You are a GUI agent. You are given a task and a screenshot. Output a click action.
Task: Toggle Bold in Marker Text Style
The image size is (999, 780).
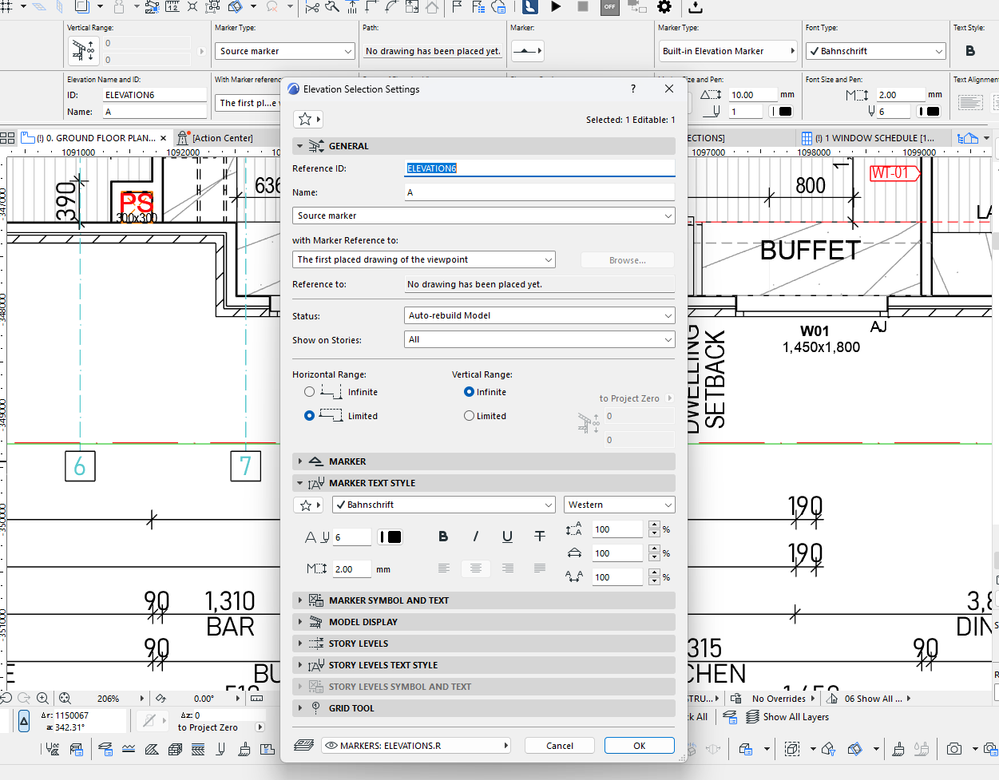[x=443, y=537]
